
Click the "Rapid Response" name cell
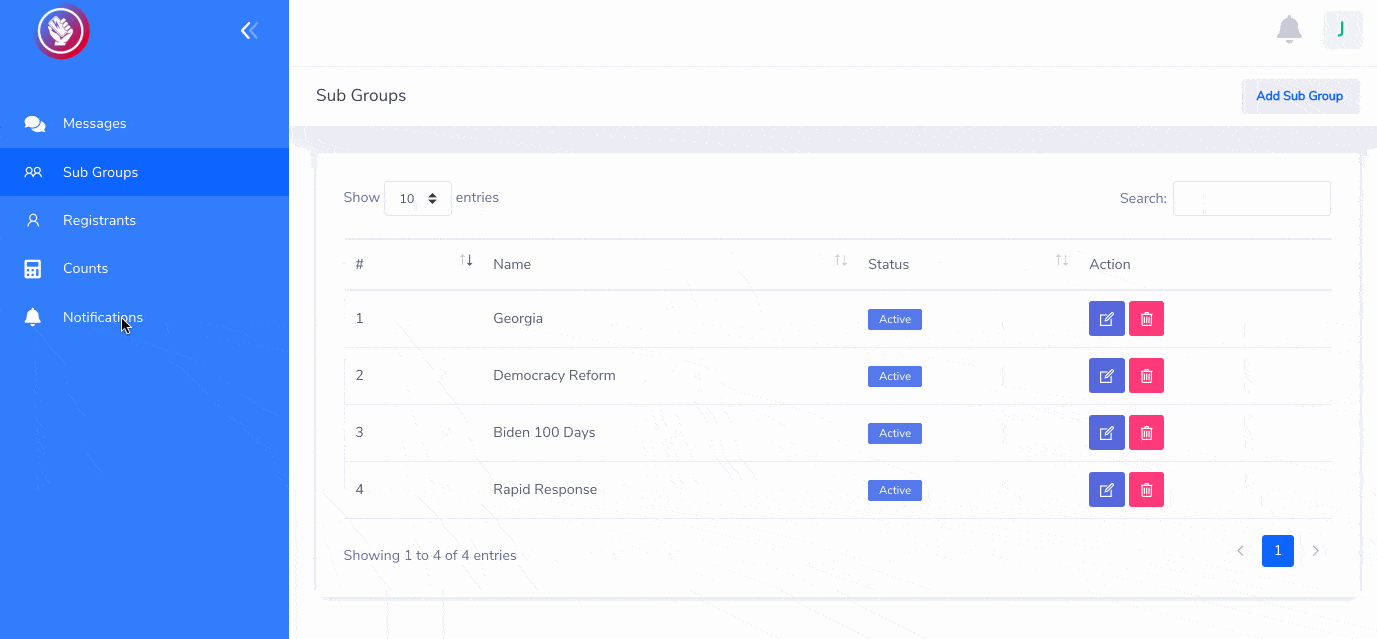coord(545,489)
